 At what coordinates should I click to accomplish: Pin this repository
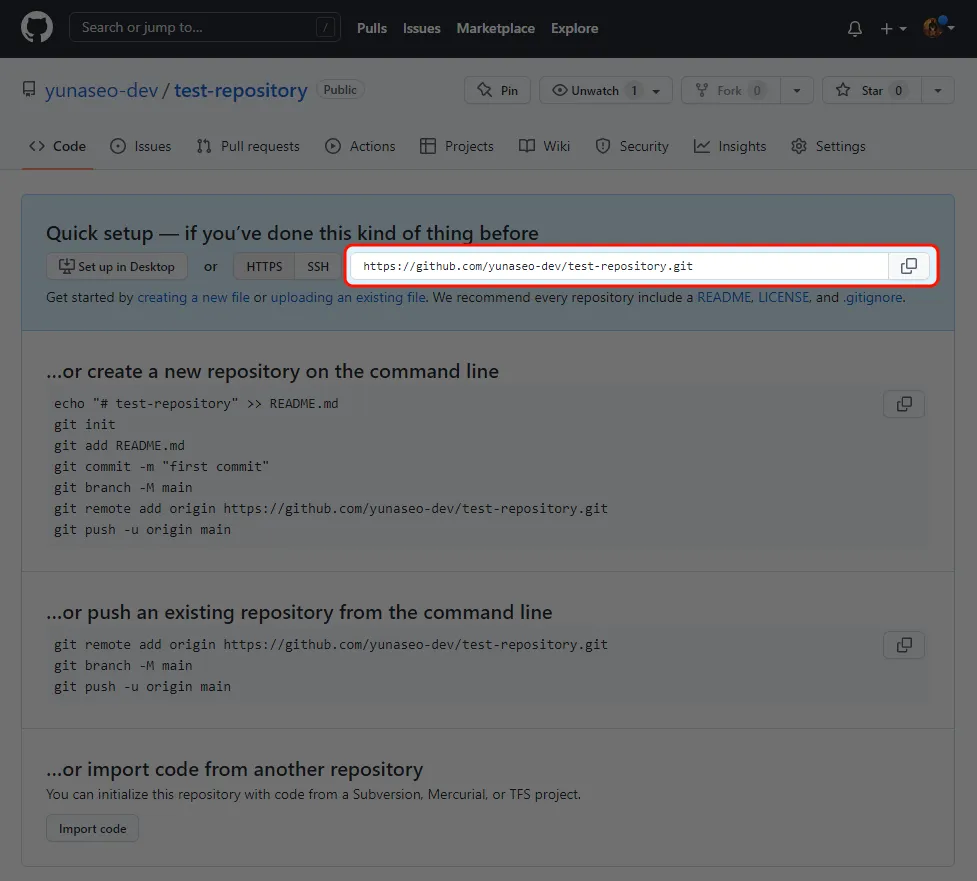497,90
